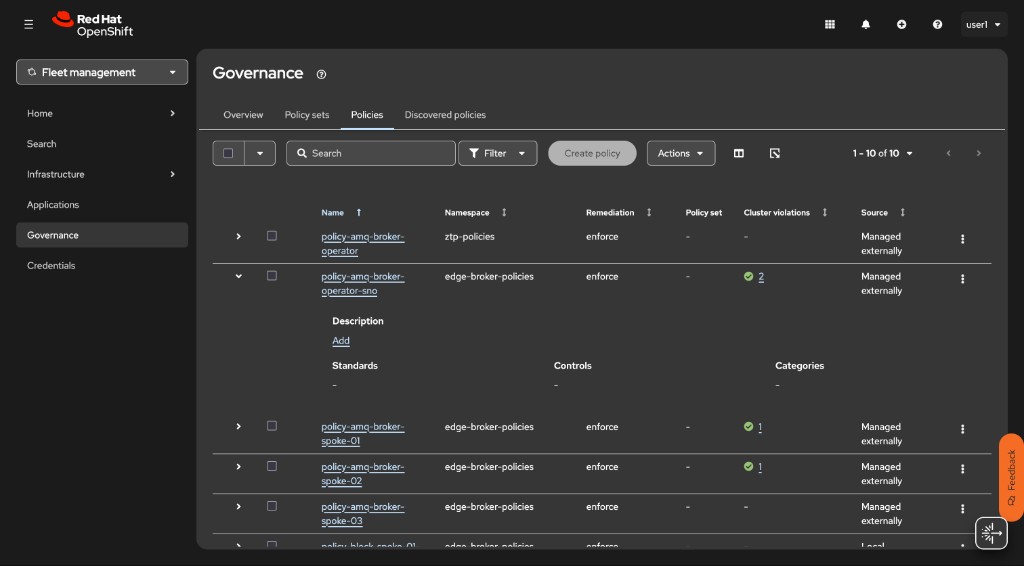Open the manage columns icon
This screenshot has height=566, width=1024.
[739, 153]
